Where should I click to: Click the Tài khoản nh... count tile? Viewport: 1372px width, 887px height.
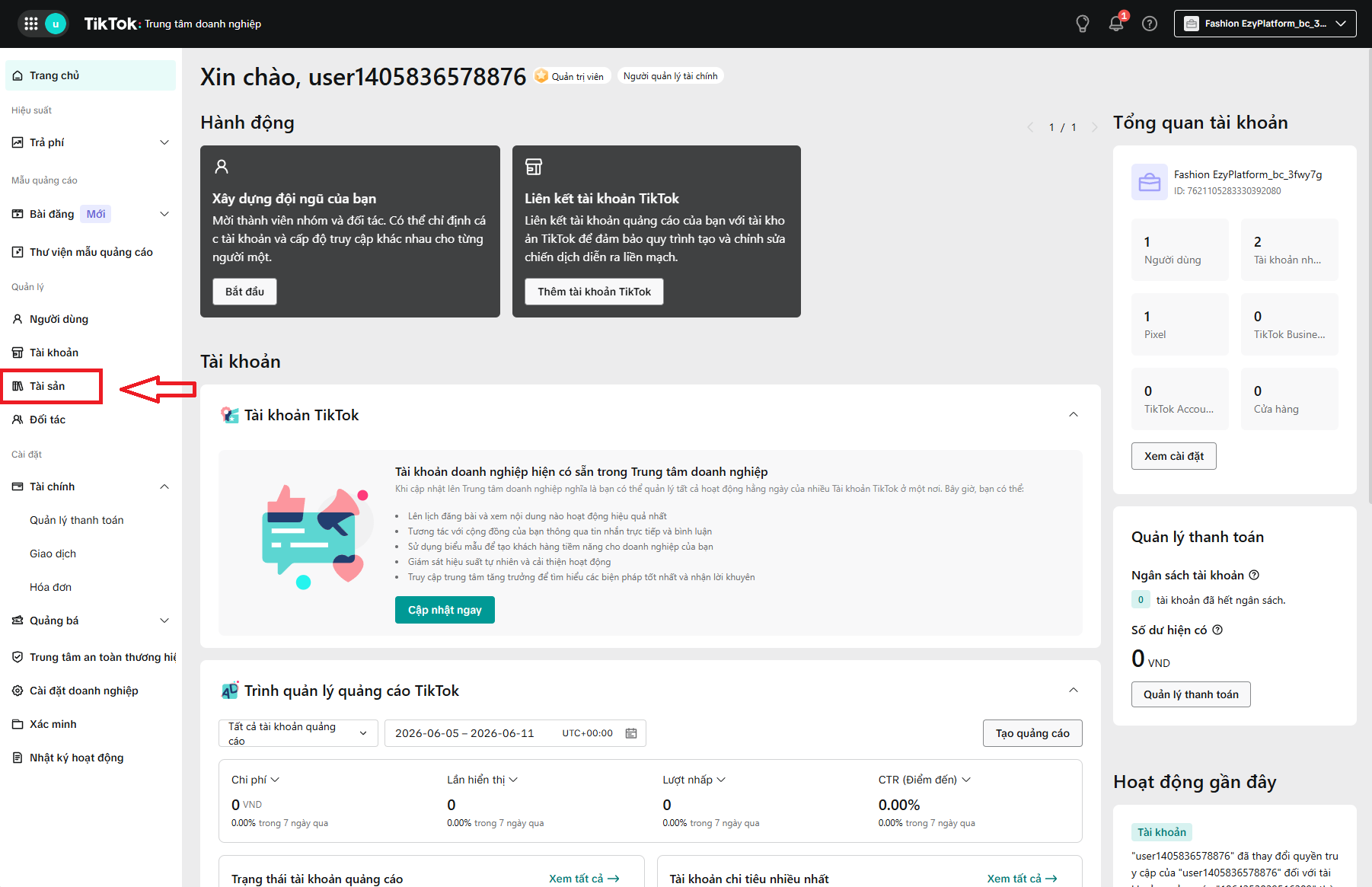click(1290, 250)
